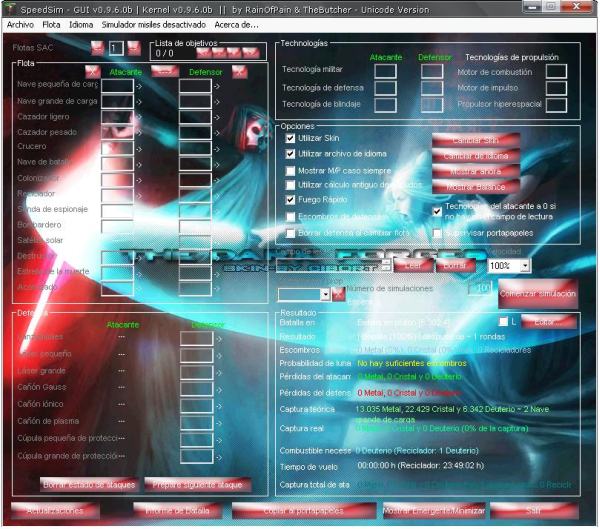600x529 pixels.
Task: Click the Cambiar Skin button
Action: pos(476,140)
